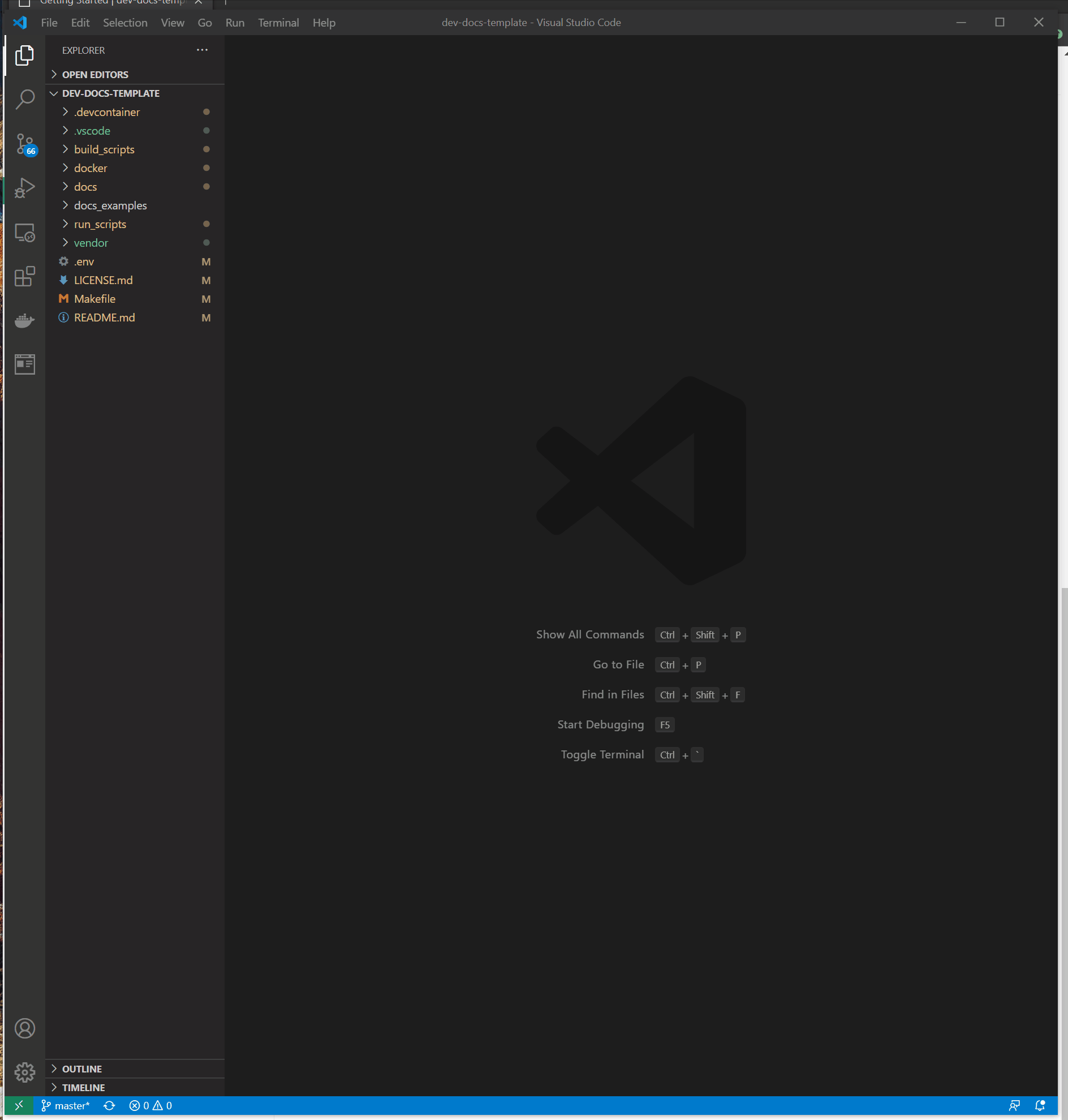Open the README.md file

click(104, 317)
